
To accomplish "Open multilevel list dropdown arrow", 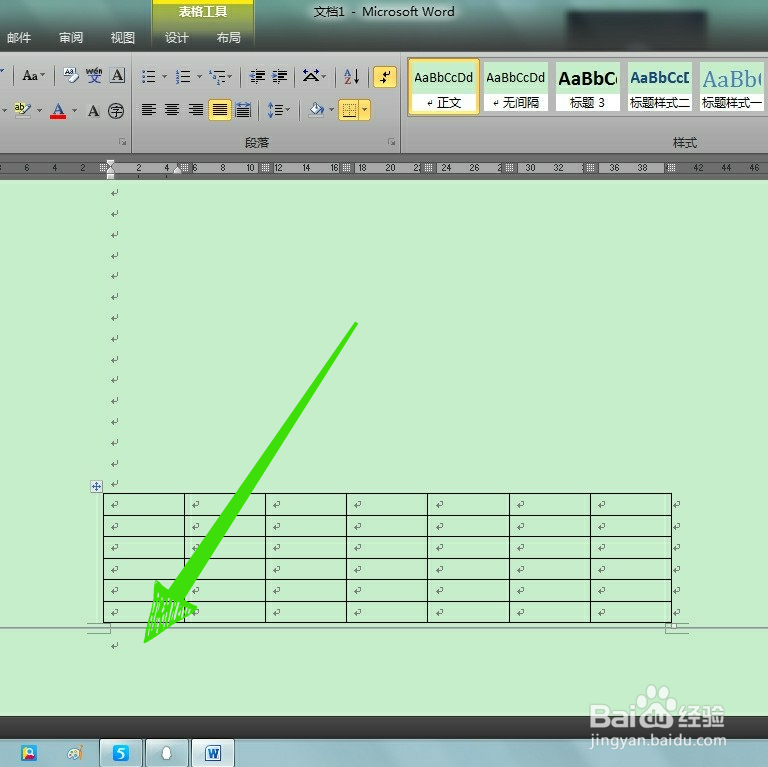I will pyautogui.click(x=230, y=76).
